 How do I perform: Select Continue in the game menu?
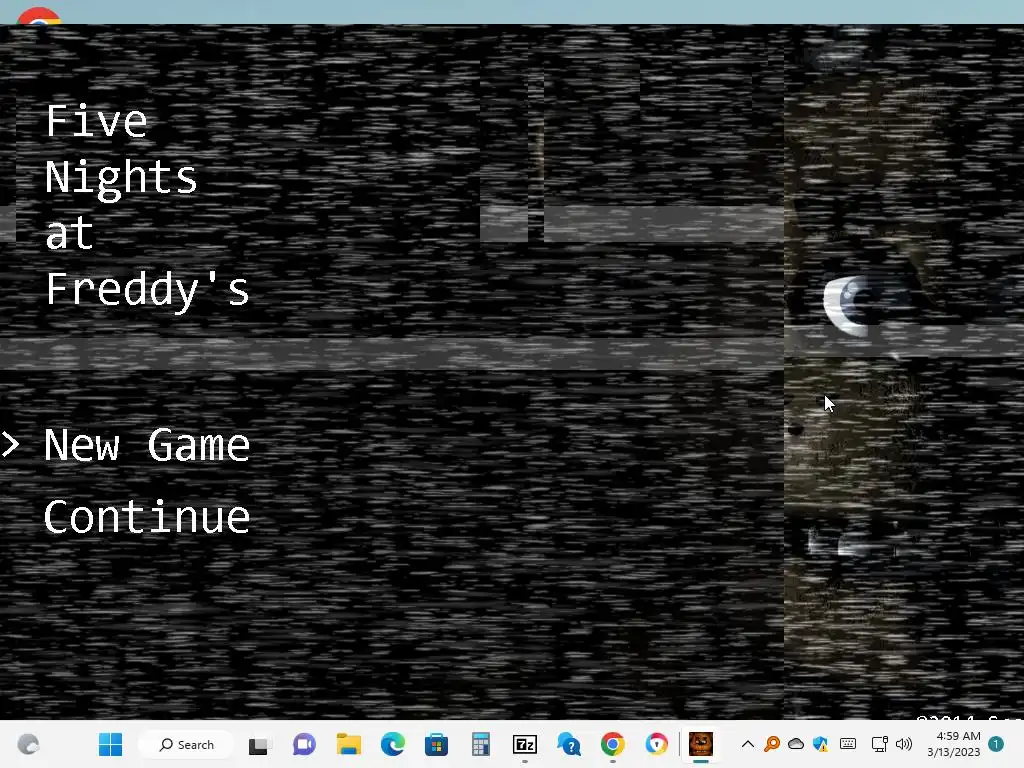pos(147,517)
